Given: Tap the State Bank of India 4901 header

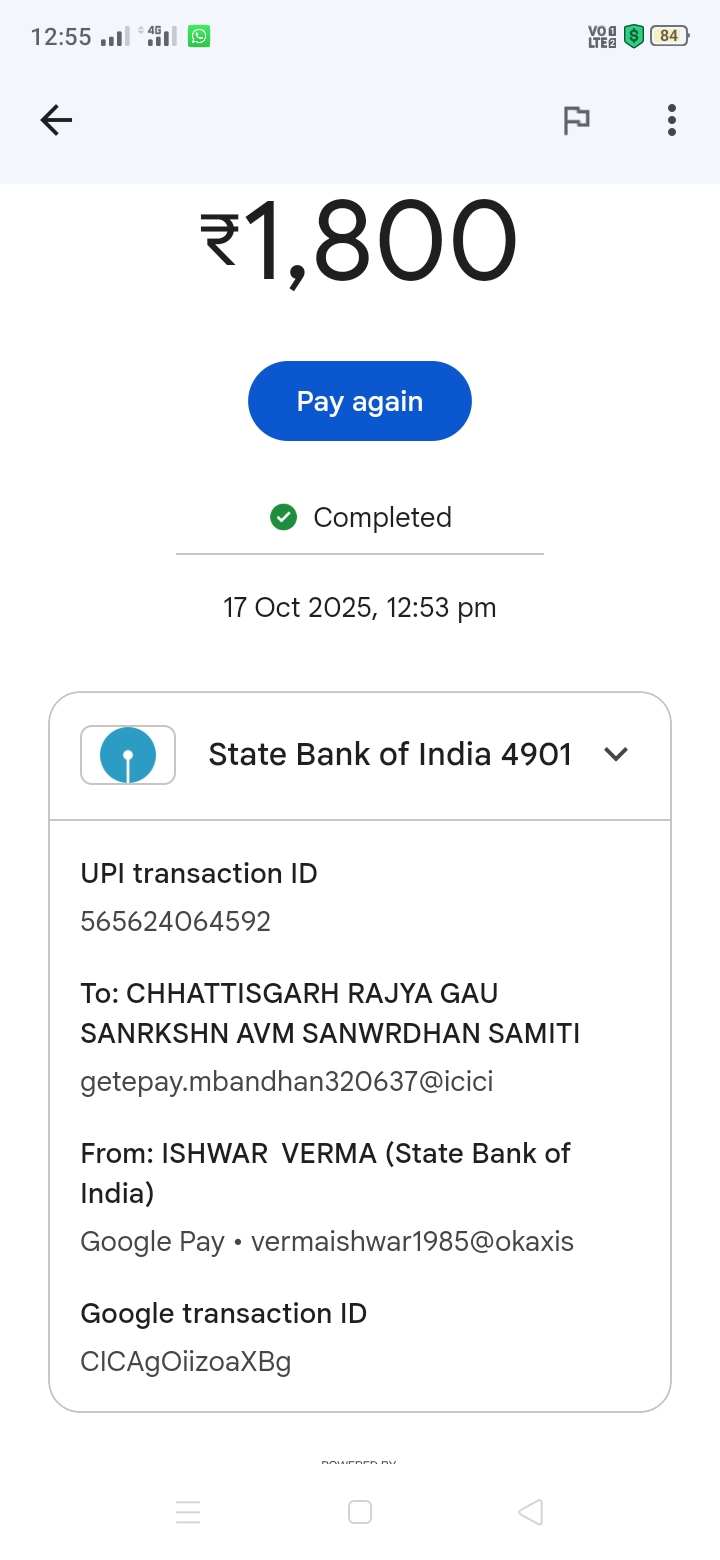Looking at the screenshot, I should [390, 755].
